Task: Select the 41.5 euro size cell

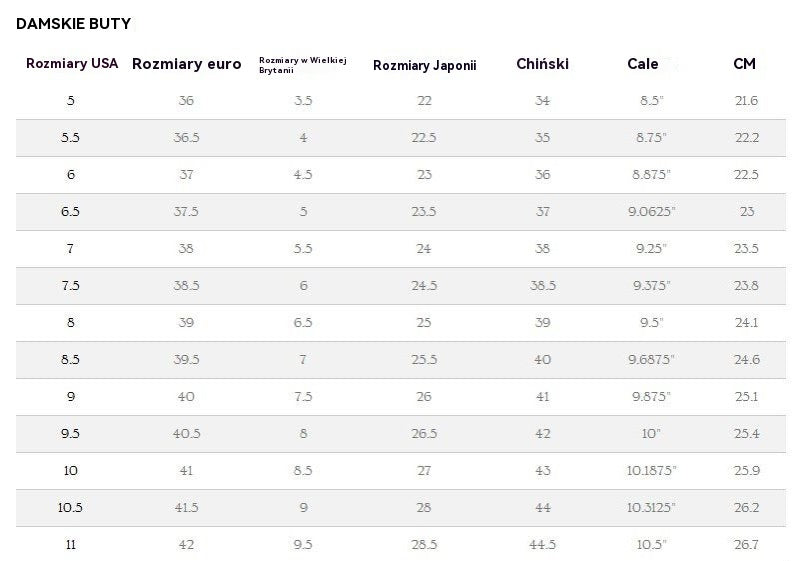Action: coord(186,508)
